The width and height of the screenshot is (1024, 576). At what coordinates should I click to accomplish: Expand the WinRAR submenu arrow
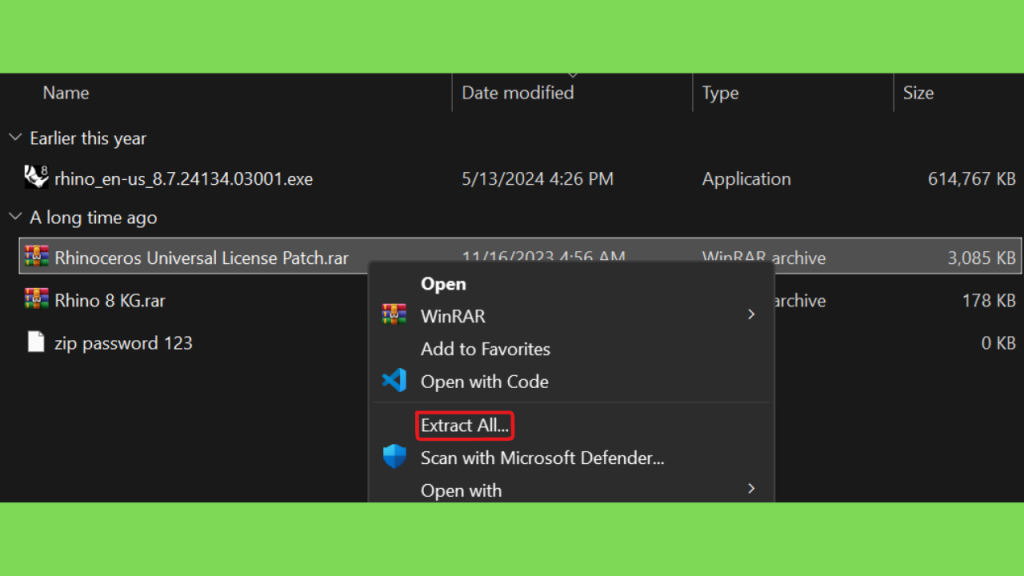[751, 315]
